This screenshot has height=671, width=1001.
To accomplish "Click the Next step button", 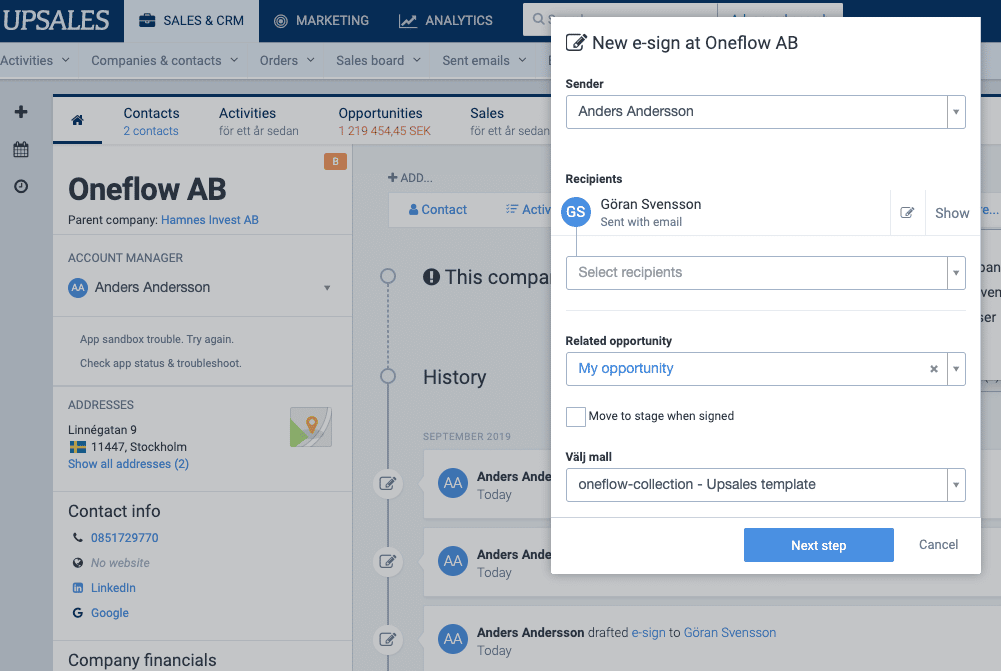I will 818,545.
